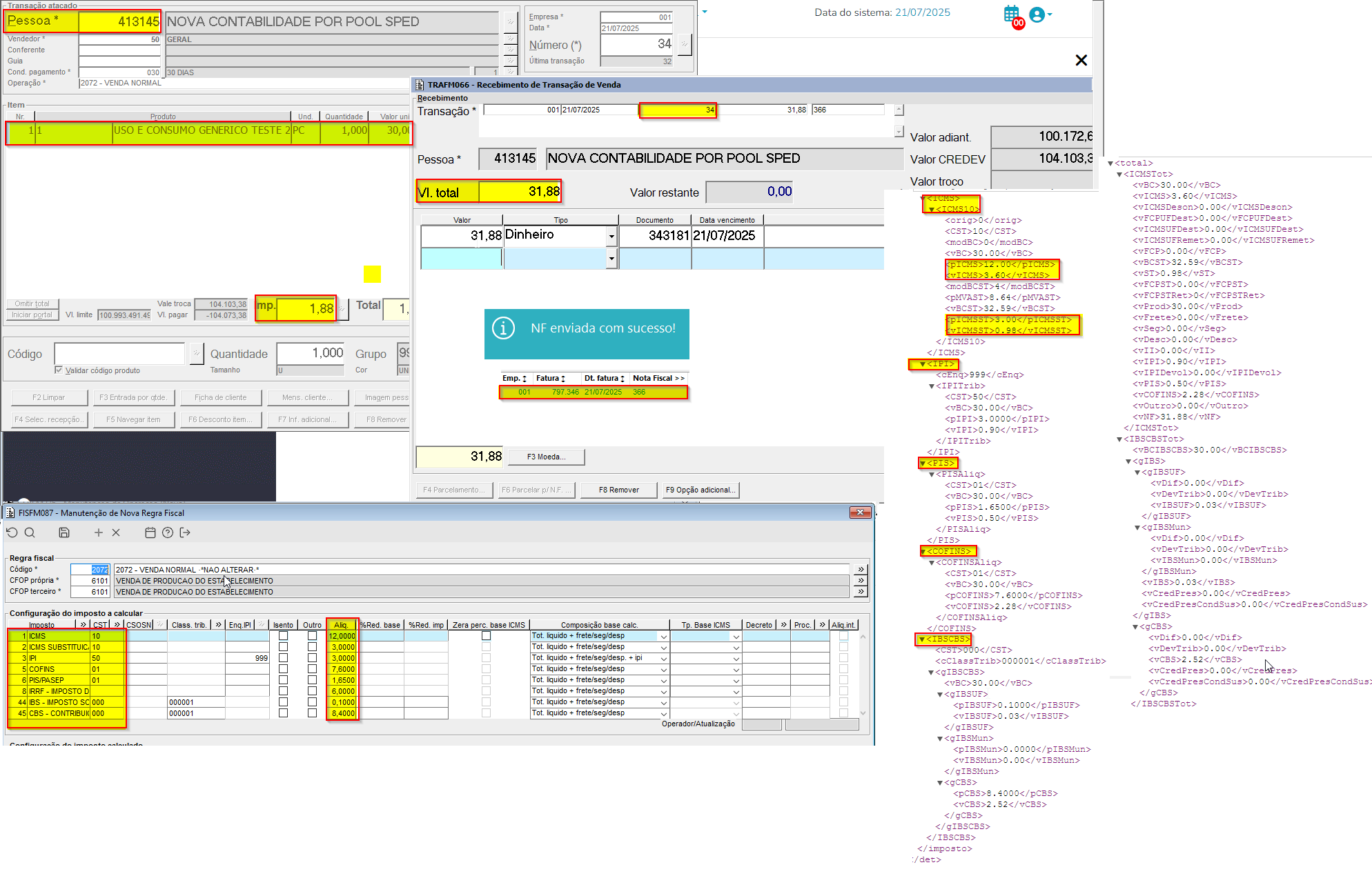Click the plus add-record icon
This screenshot has width=1372, height=876.
pyautogui.click(x=99, y=532)
